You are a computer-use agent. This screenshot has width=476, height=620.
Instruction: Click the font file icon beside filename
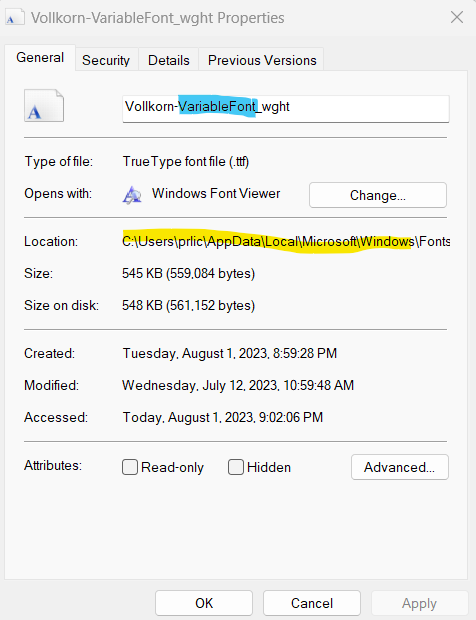[44, 106]
